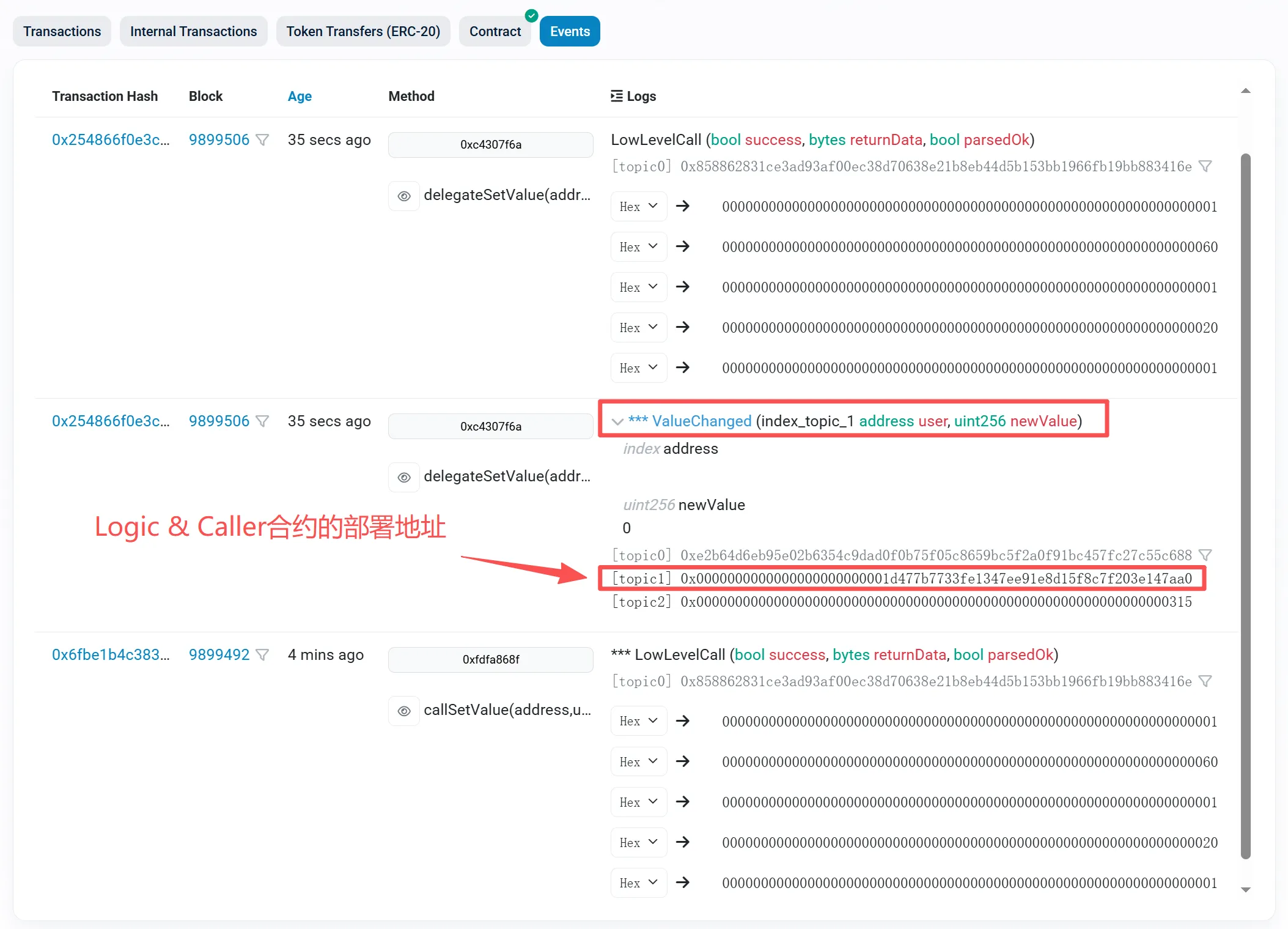Click the filter icon next to block 9899492
1288x929 pixels.
[x=263, y=654]
